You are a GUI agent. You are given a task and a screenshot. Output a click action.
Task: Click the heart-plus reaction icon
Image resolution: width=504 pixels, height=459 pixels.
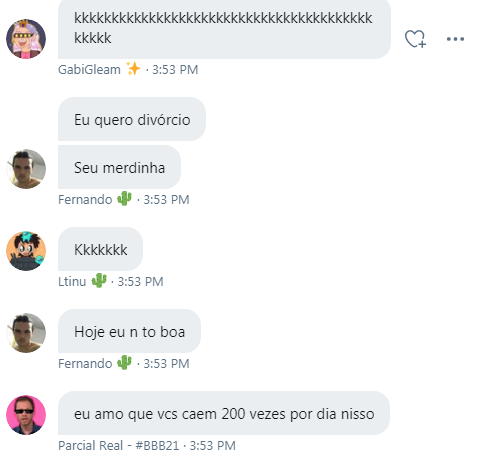(x=415, y=39)
